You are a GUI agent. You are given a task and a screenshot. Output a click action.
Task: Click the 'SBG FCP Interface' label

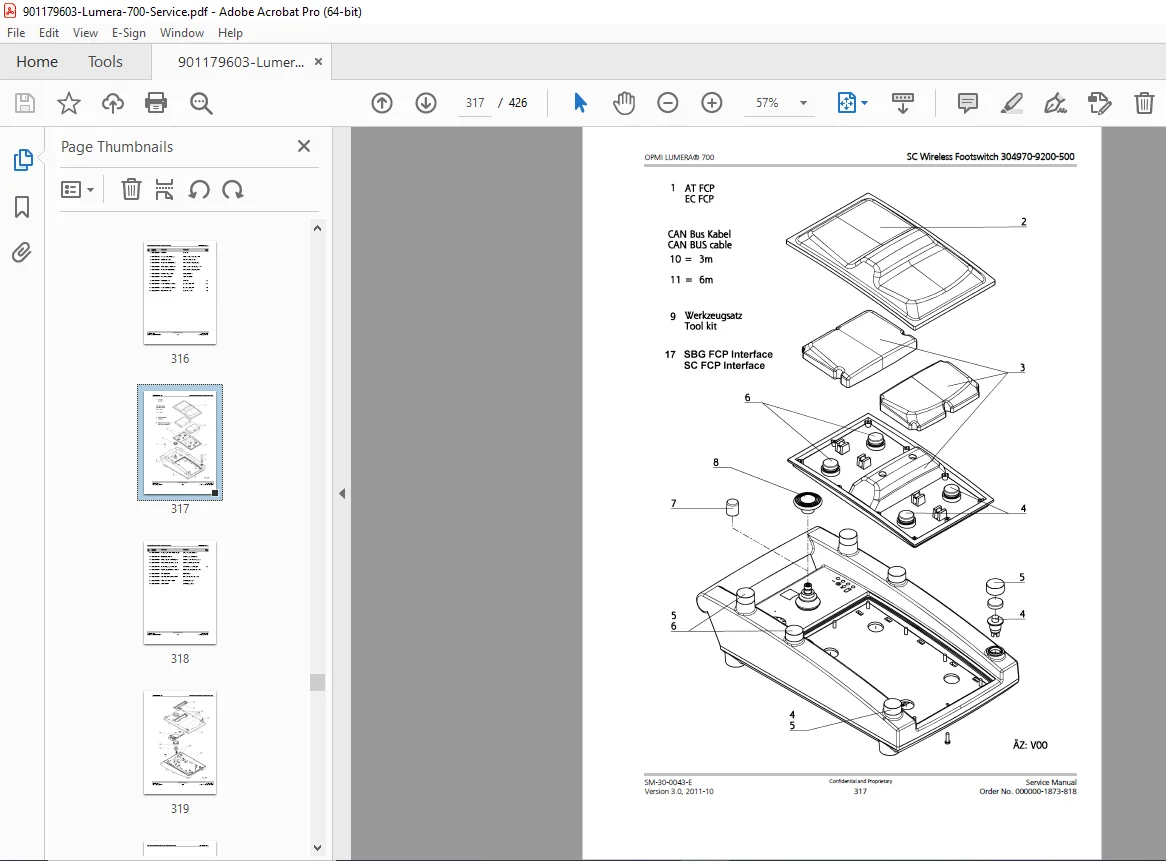[728, 355]
